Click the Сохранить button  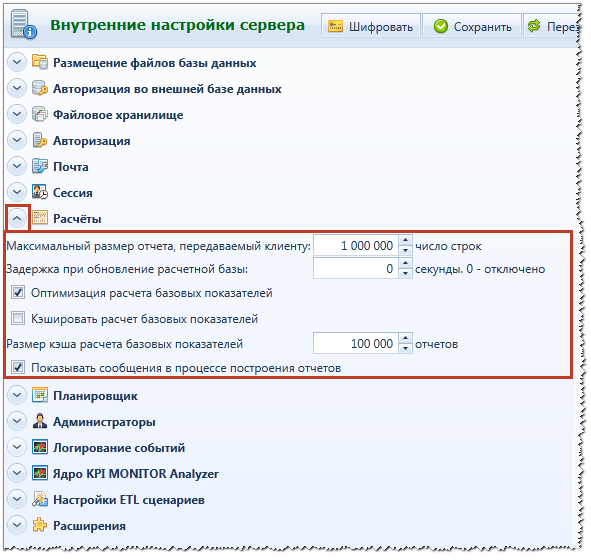(472, 26)
